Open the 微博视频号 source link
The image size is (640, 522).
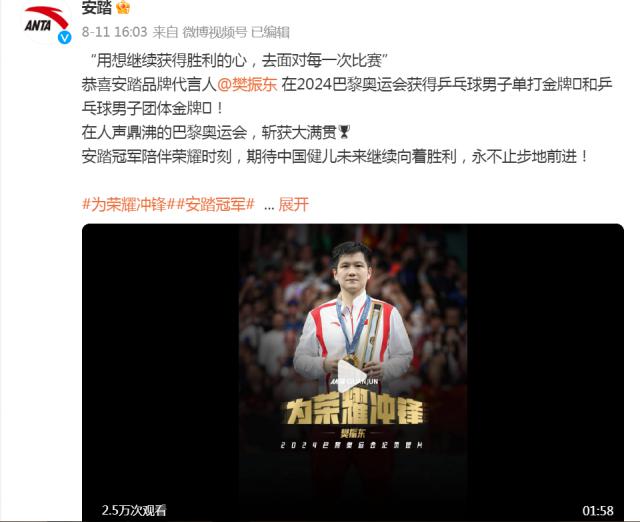[x=215, y=32]
